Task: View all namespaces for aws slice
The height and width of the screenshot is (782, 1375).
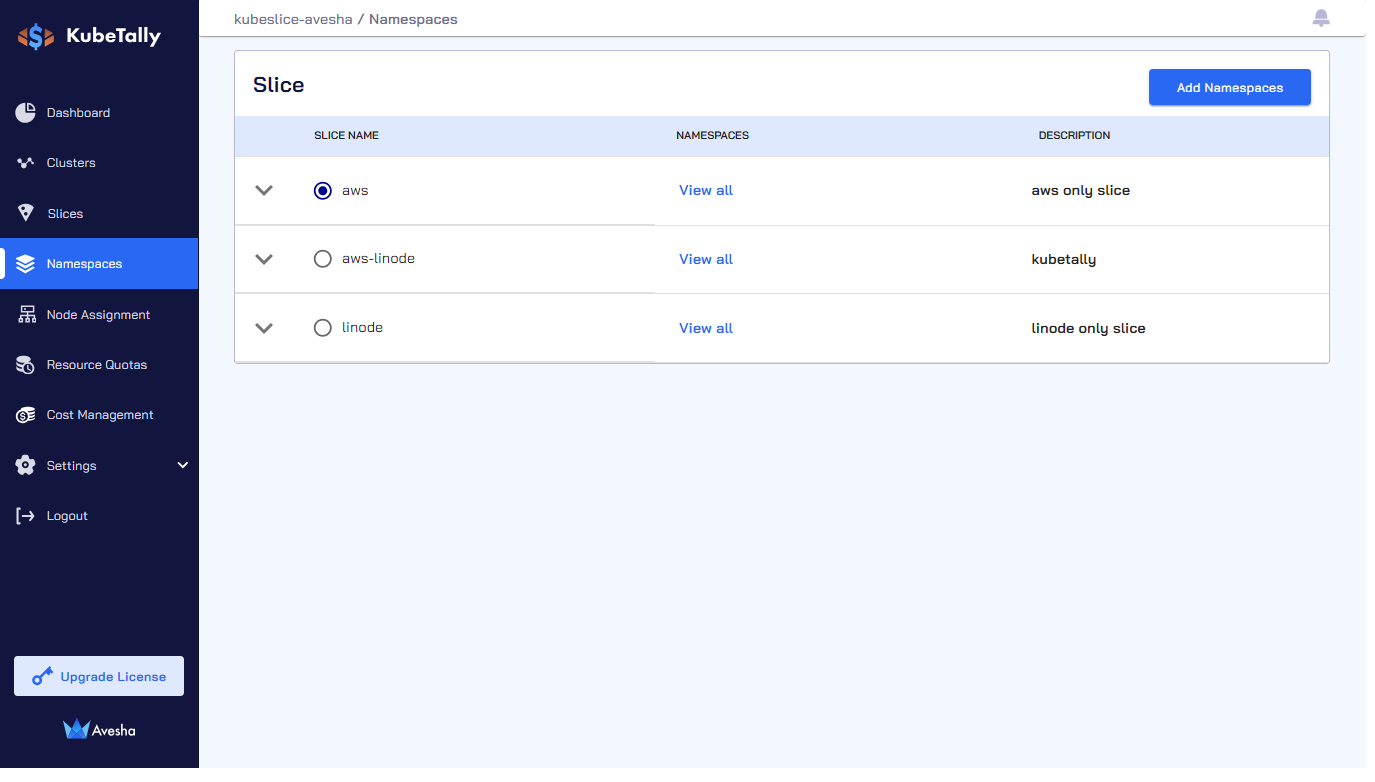Action: coord(706,190)
